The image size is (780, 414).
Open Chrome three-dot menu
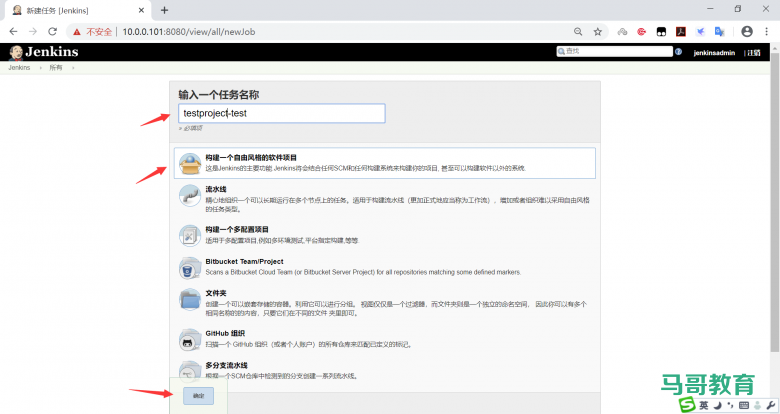pos(766,31)
